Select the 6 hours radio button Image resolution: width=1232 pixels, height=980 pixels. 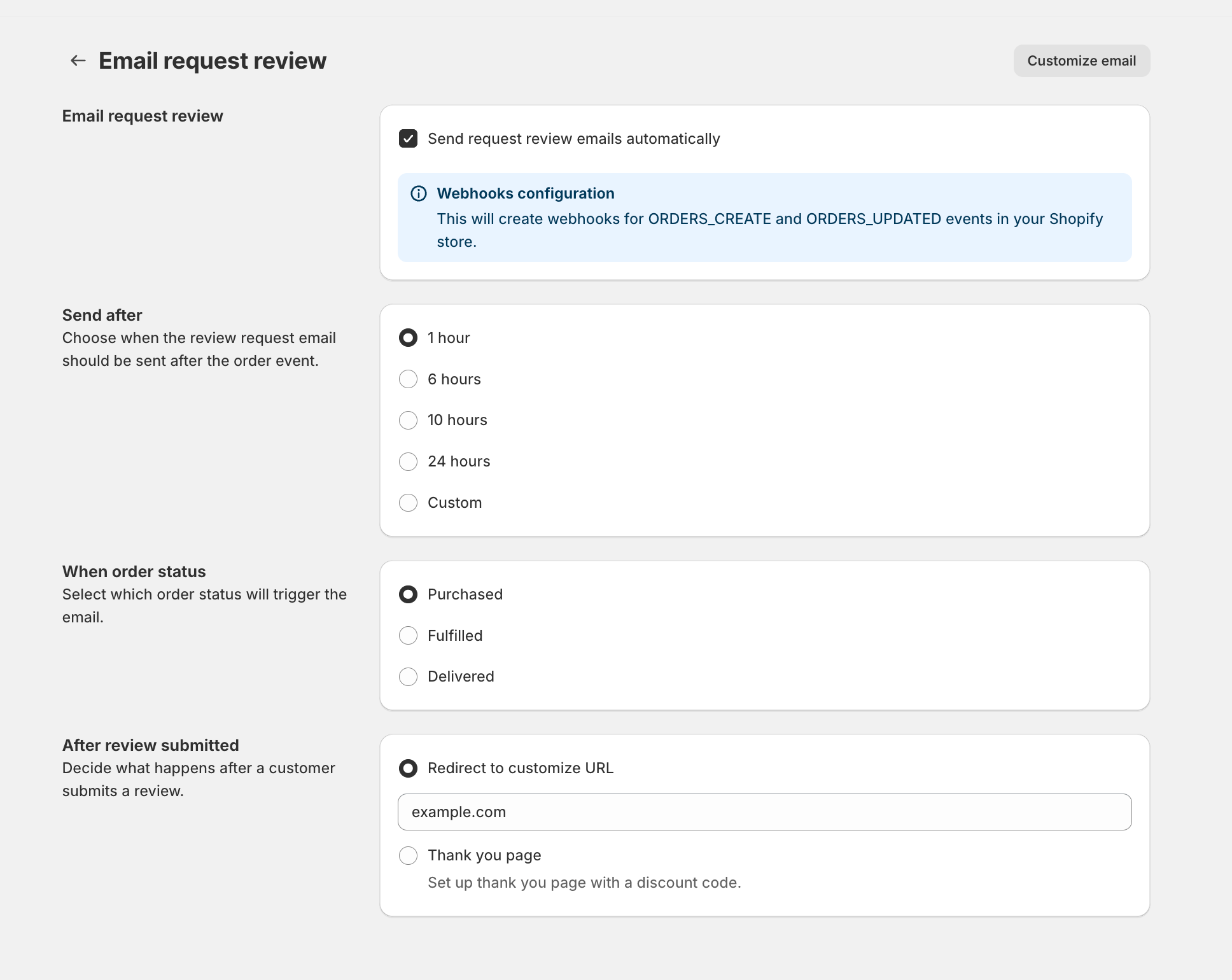tap(408, 379)
